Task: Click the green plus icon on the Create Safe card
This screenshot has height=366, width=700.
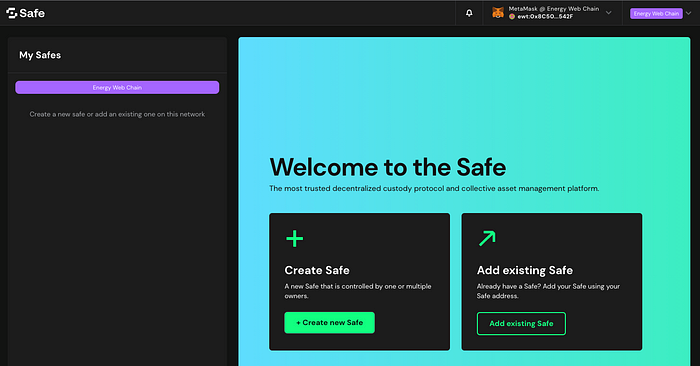Action: click(x=295, y=238)
